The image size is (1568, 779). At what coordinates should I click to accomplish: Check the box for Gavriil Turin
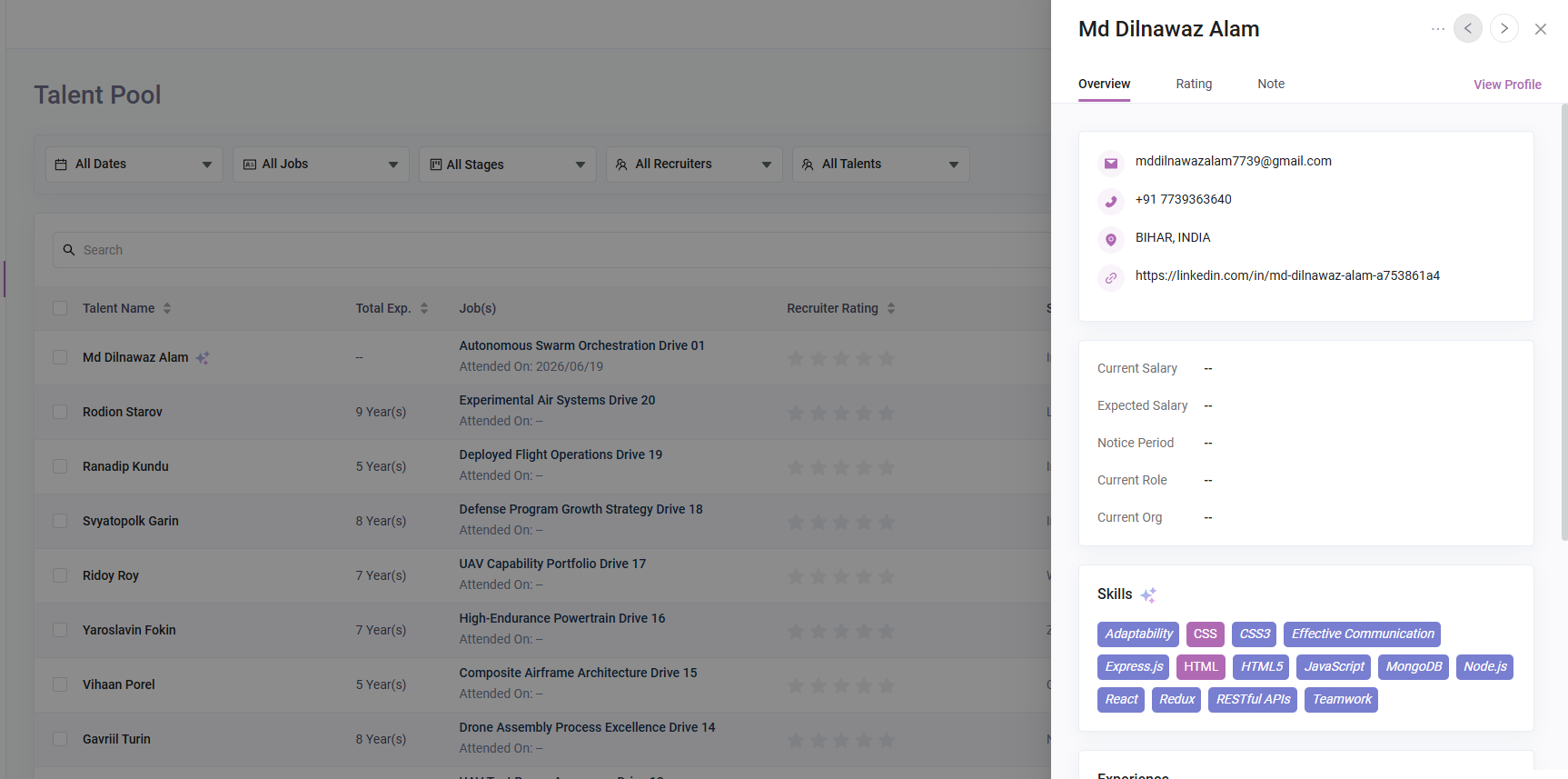60,739
